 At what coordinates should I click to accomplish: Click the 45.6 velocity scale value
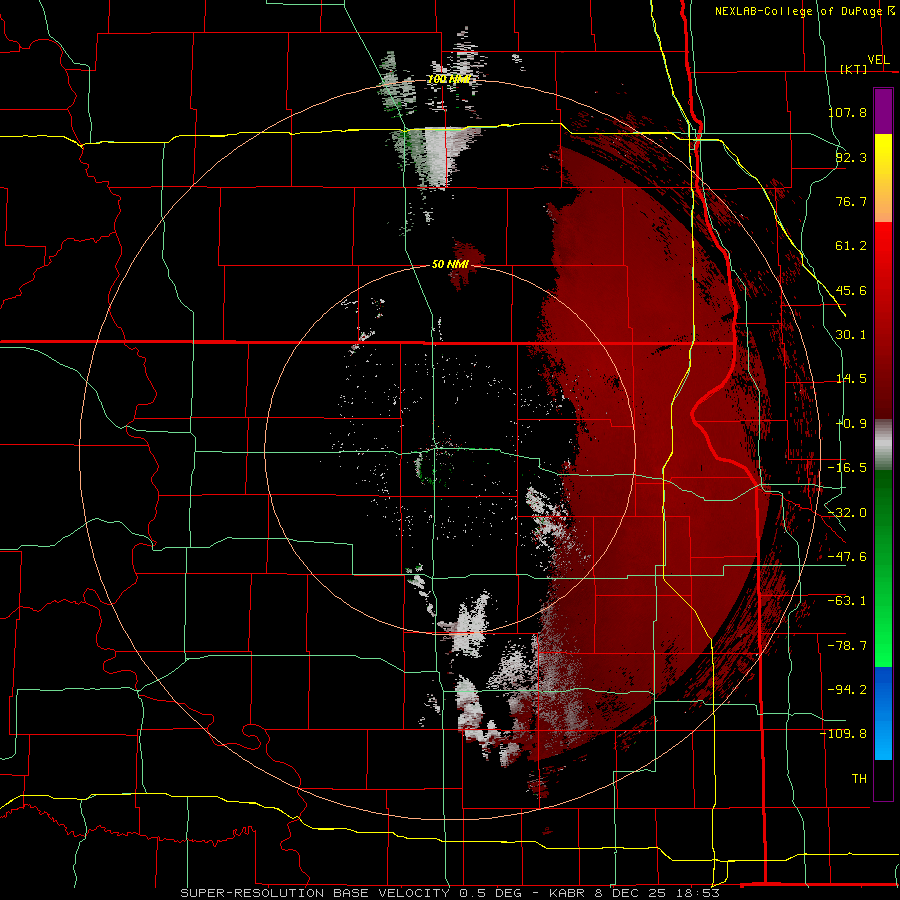851,290
